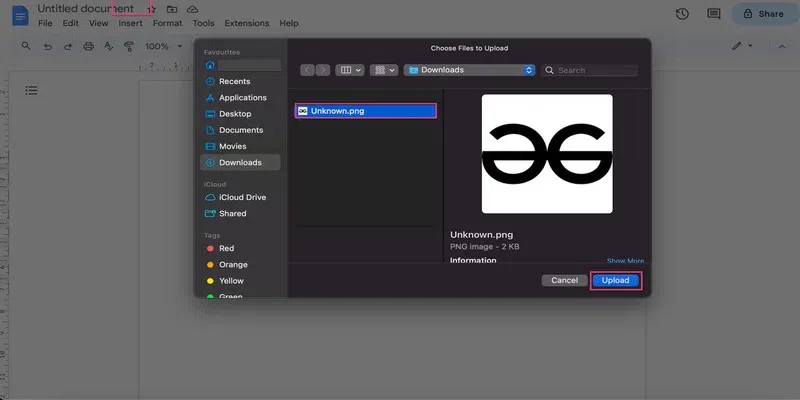This screenshot has width=800, height=400.
Task: Click the Undo icon in Docs toolbar
Action: 47,46
